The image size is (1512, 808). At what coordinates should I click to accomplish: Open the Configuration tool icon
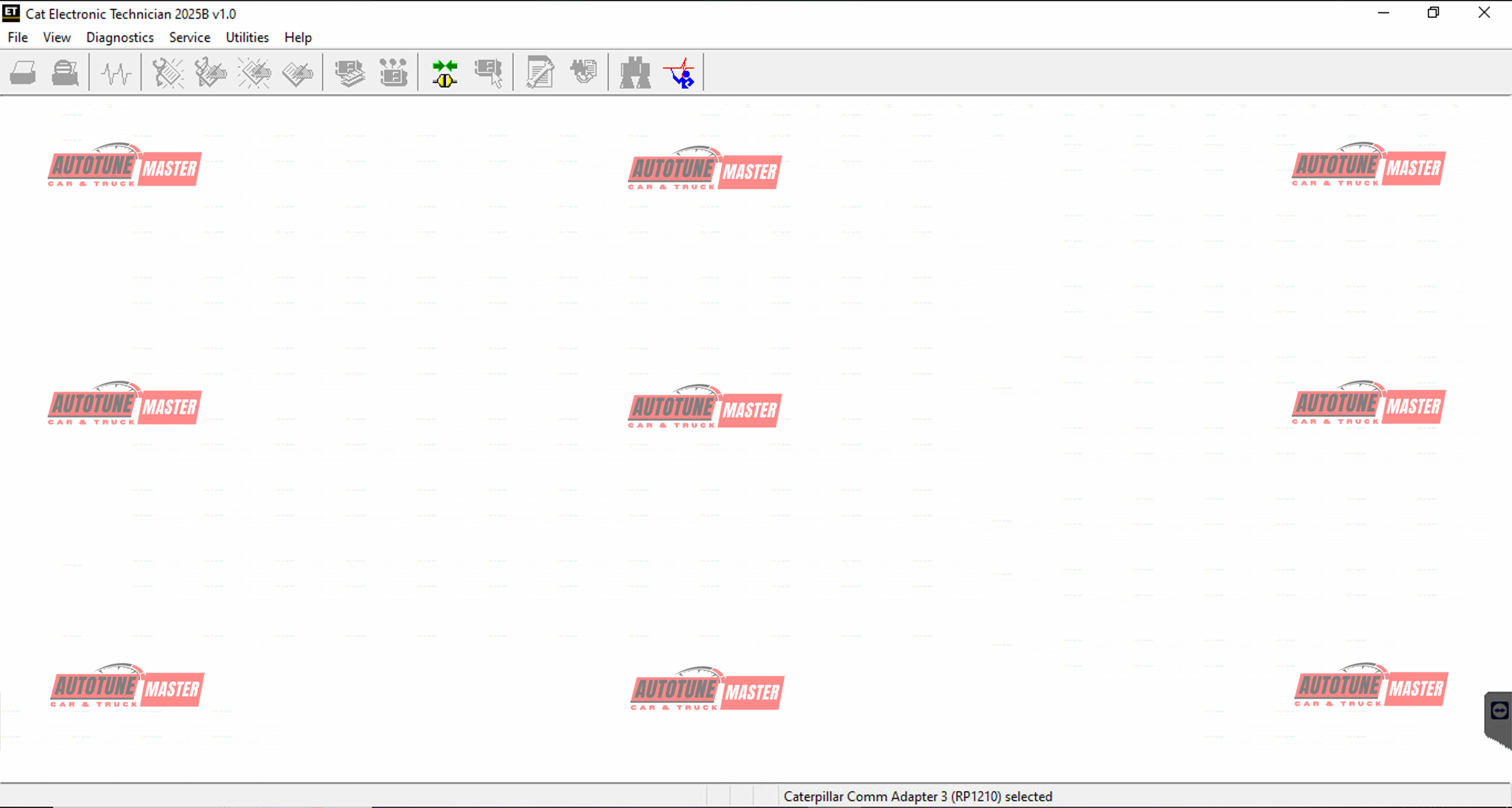click(393, 73)
